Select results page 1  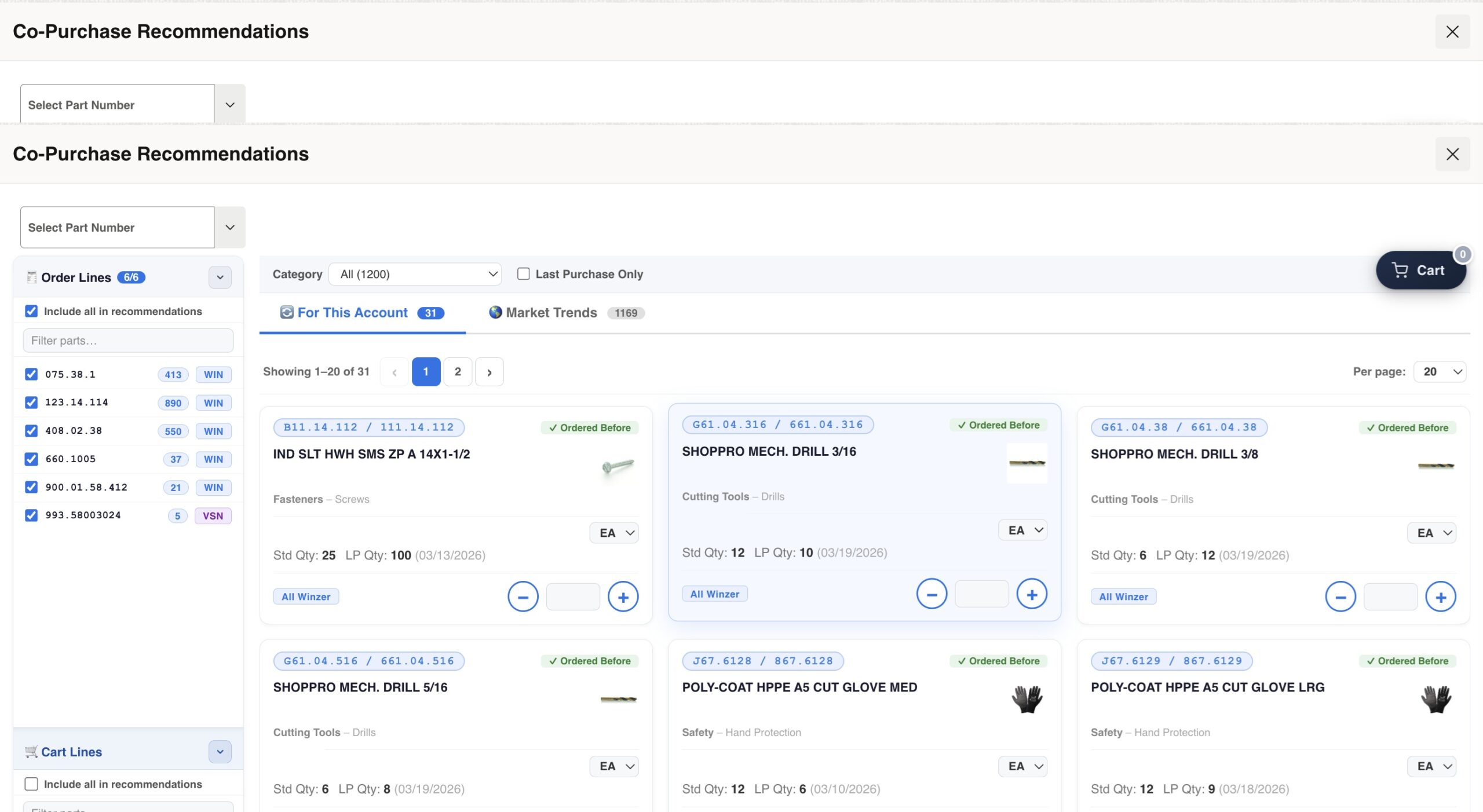[x=426, y=372]
